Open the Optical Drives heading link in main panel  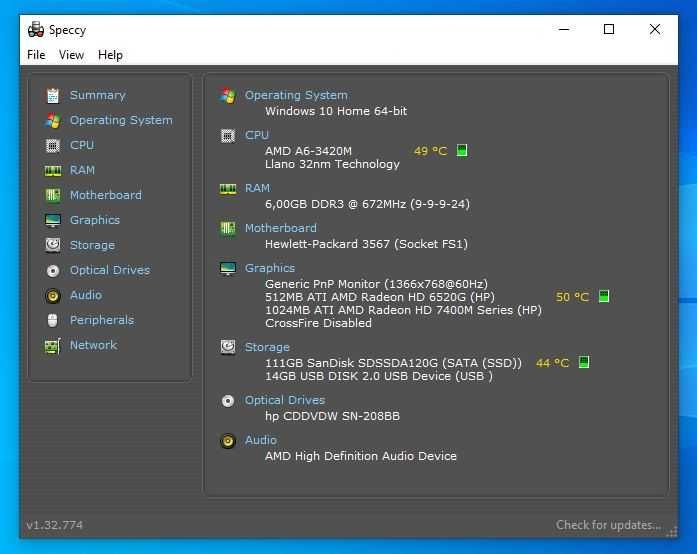(284, 400)
